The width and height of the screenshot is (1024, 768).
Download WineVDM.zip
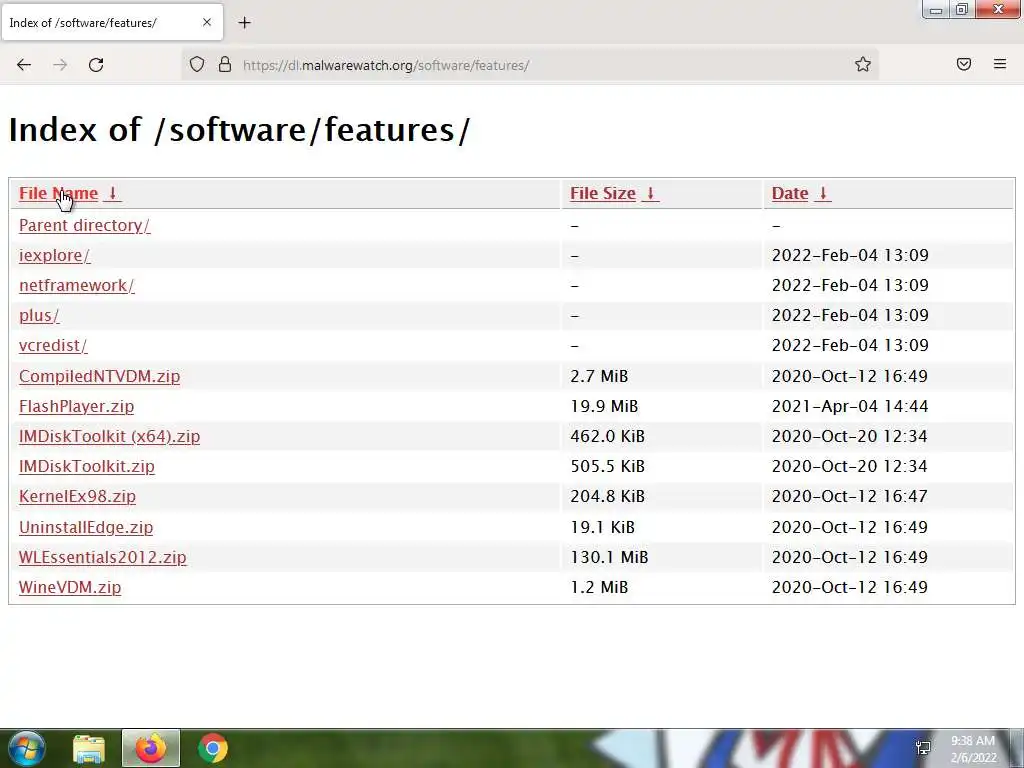(x=70, y=587)
